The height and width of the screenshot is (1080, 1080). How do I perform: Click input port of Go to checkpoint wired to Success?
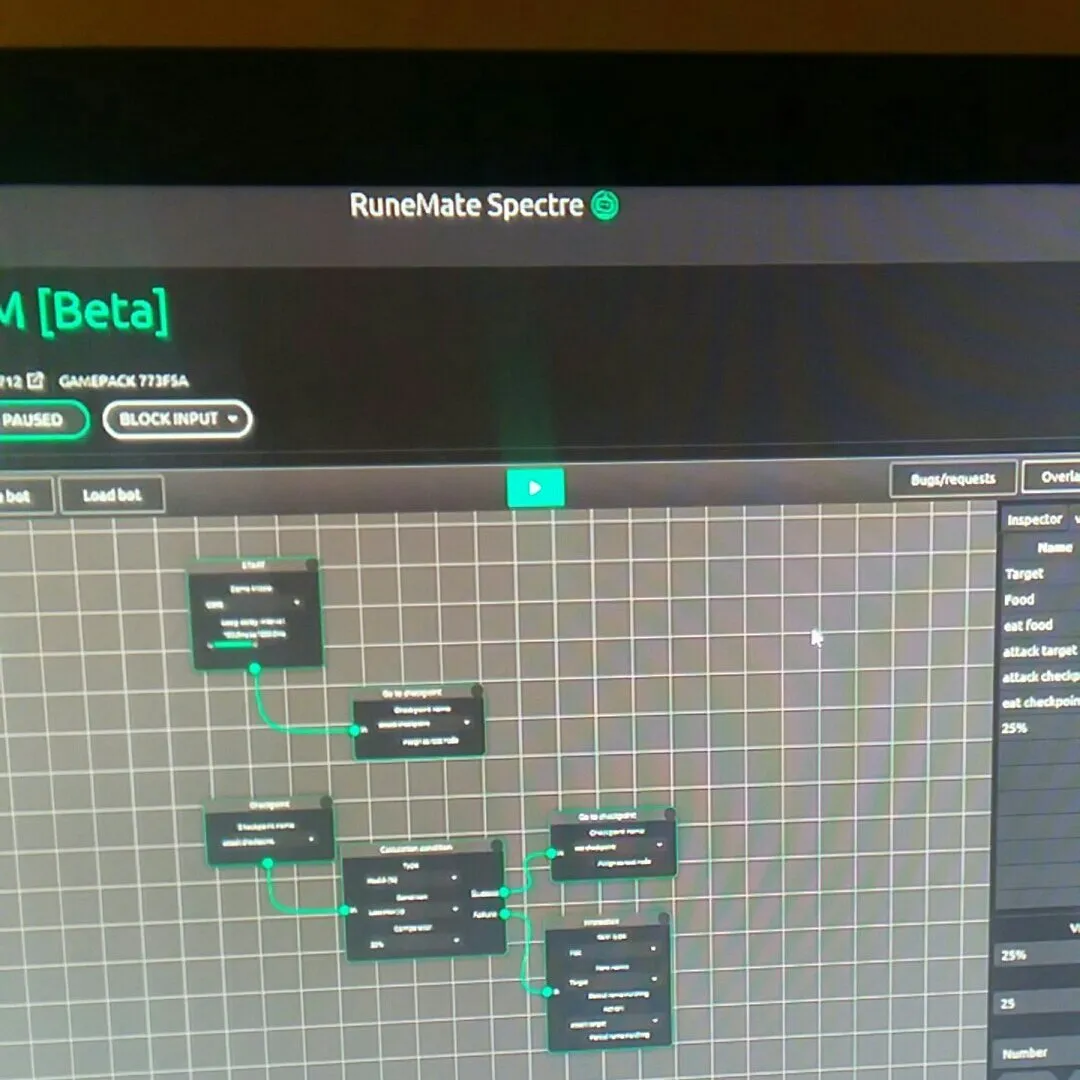coord(551,853)
